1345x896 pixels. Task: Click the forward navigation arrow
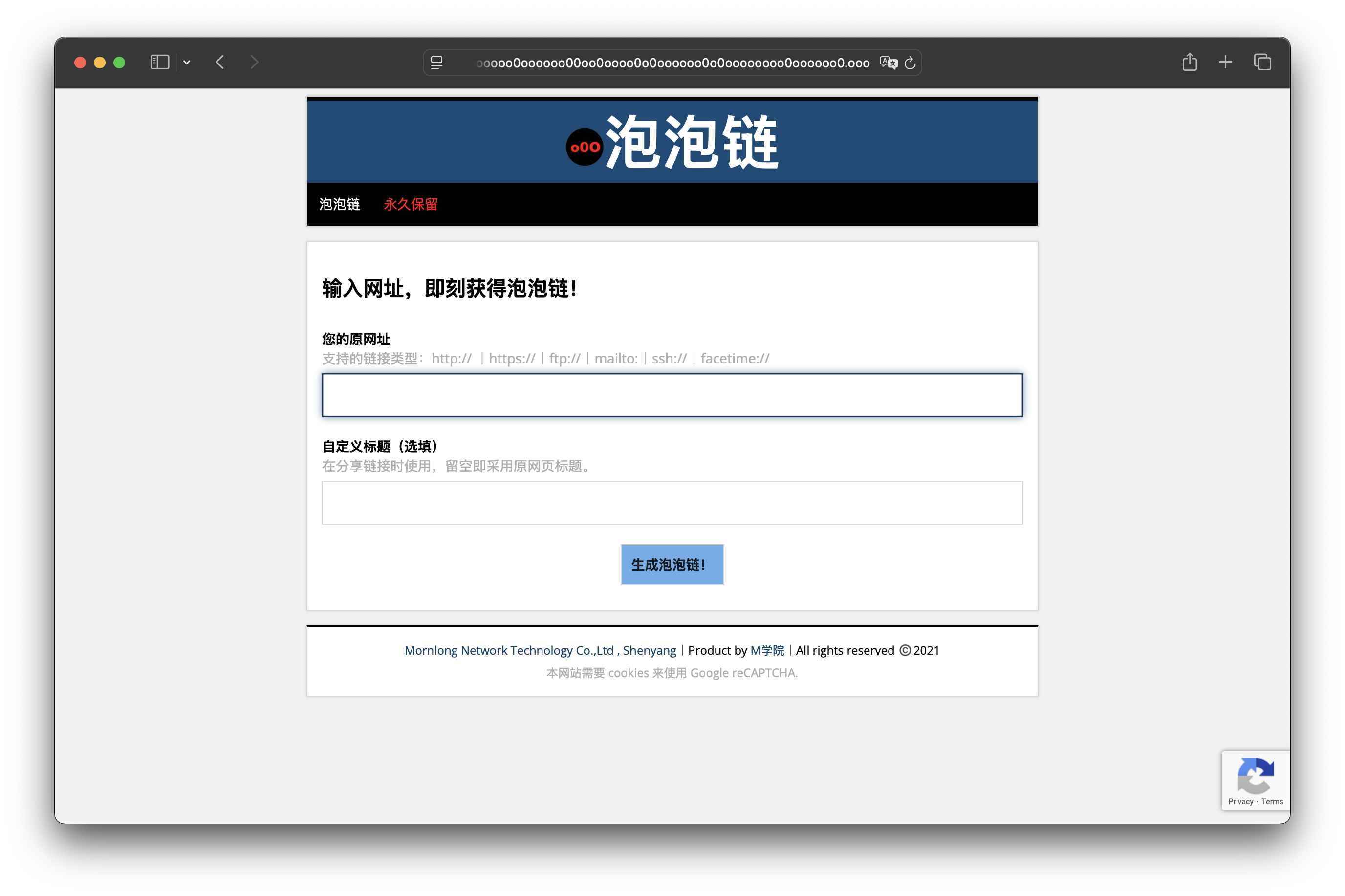click(254, 62)
